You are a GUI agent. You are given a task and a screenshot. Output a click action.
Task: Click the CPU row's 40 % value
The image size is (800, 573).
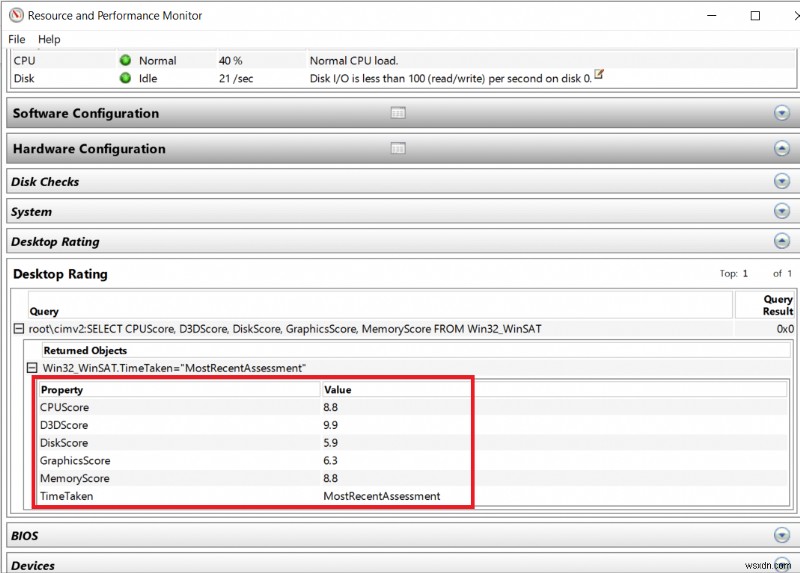230,61
